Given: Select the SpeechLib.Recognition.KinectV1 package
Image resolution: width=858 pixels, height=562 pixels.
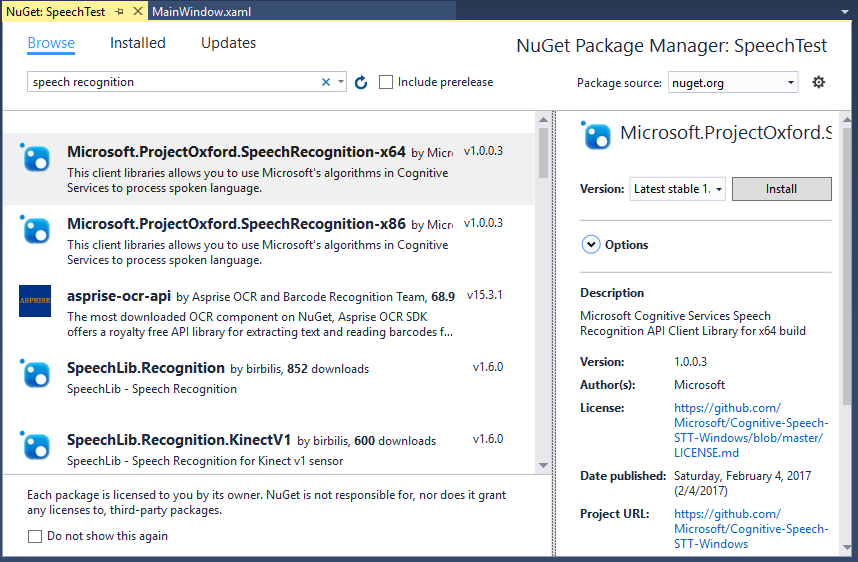Looking at the screenshot, I should click(269, 449).
